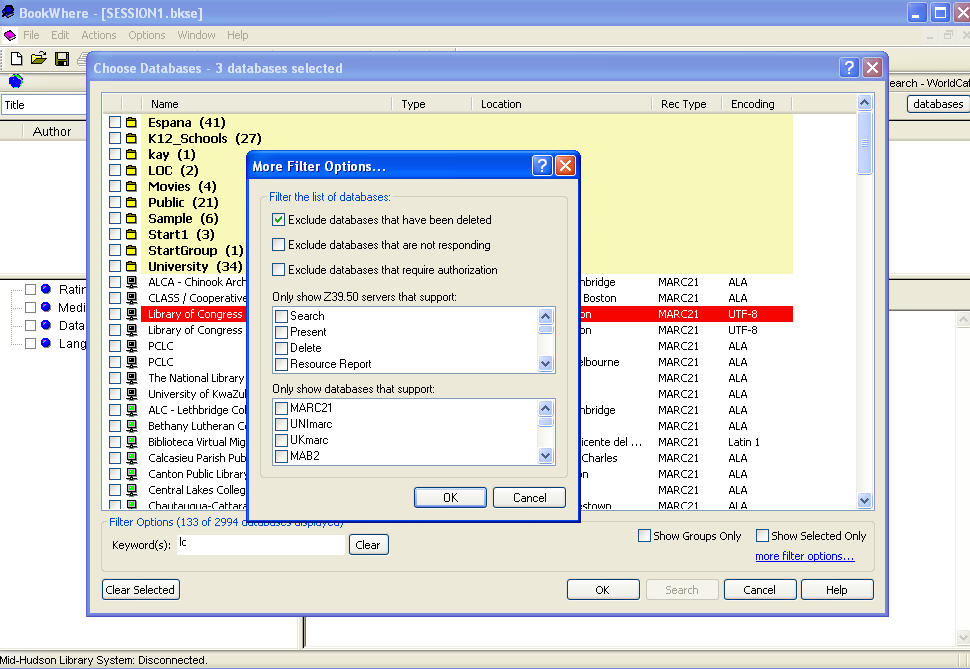Click the LOC group folder icon
Screen dimensions: 970x669
(131, 170)
